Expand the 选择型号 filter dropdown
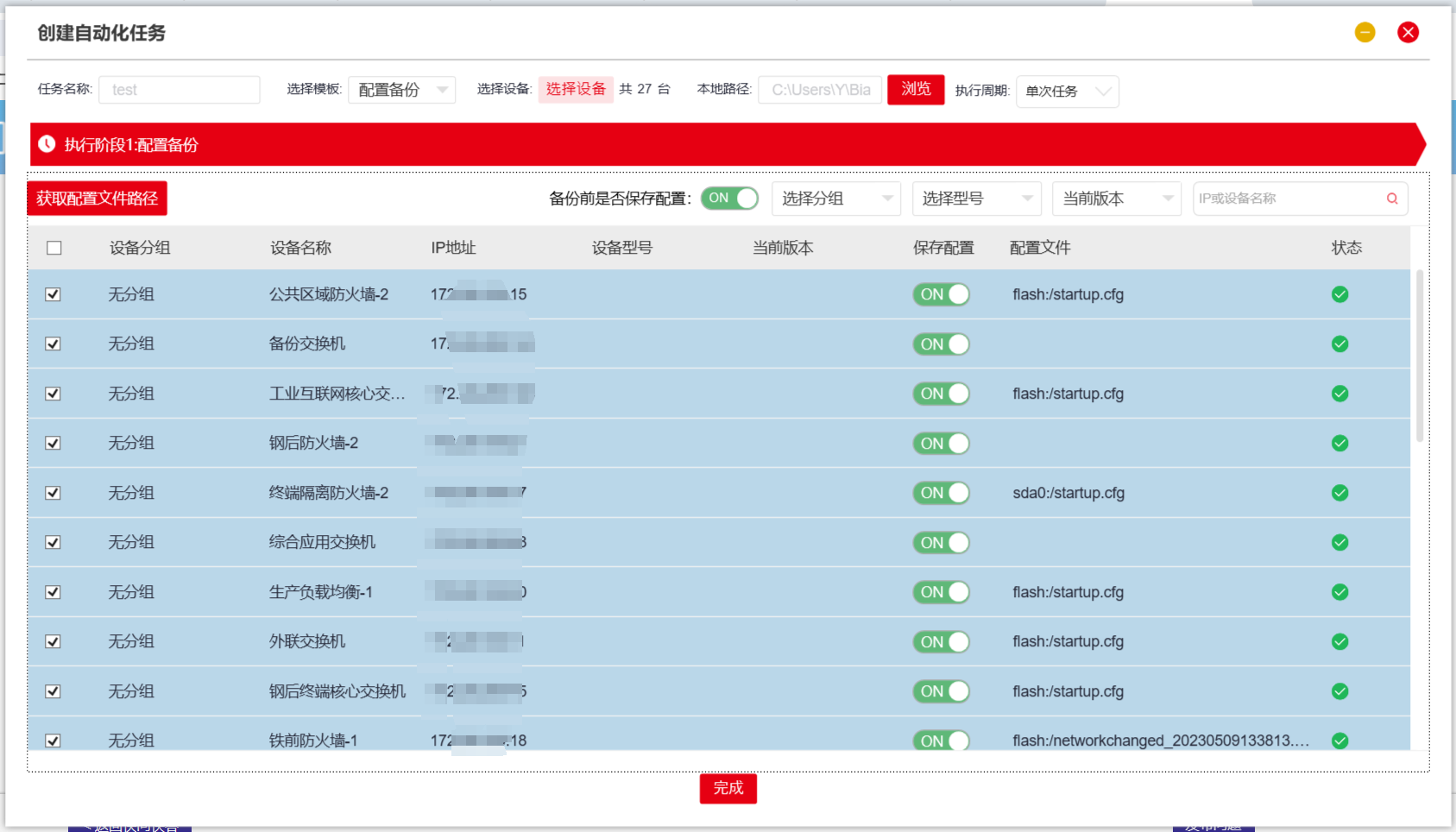Viewport: 1456px width, 832px height. (976, 199)
